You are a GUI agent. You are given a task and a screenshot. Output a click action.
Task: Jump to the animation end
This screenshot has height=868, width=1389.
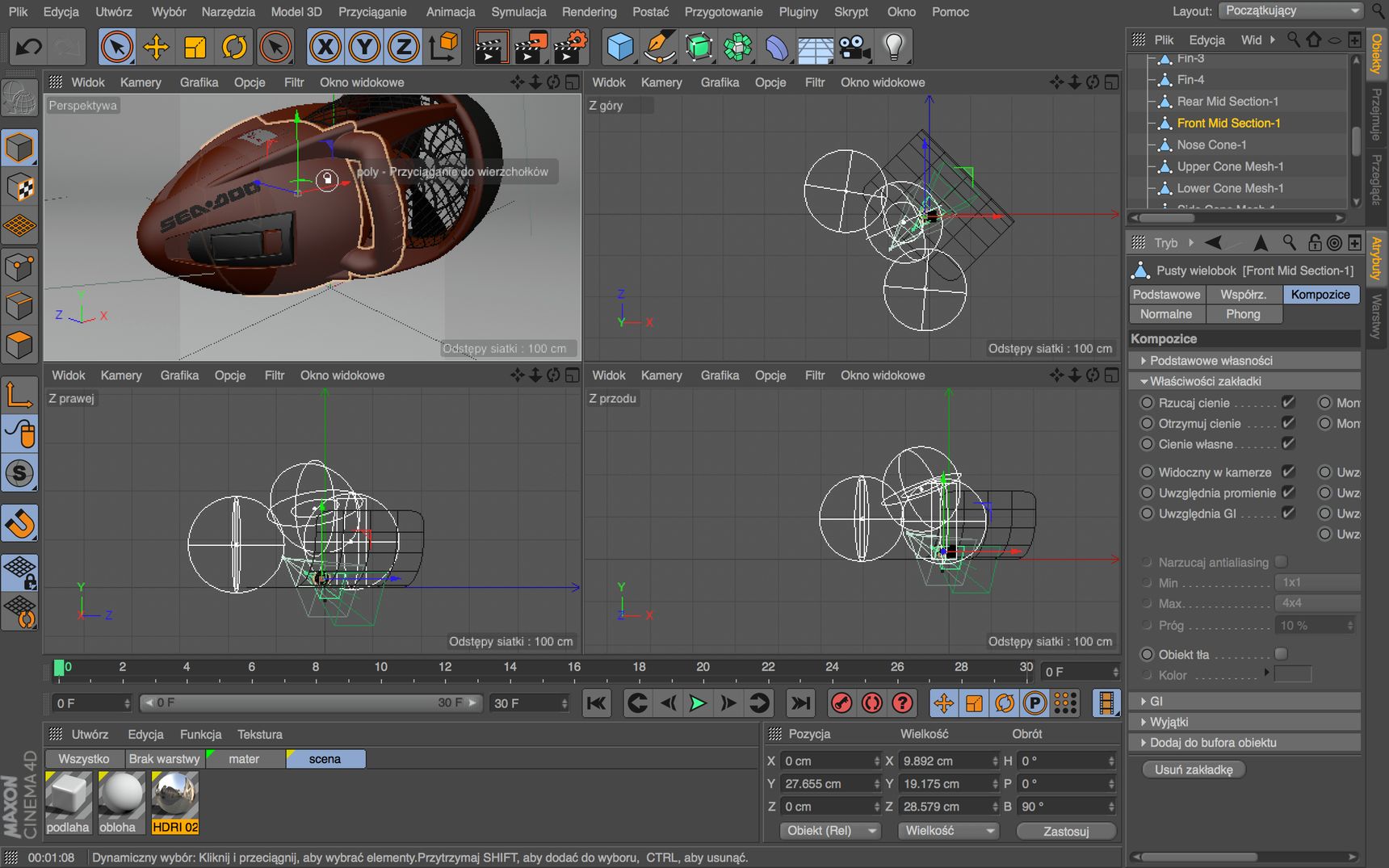(x=800, y=703)
